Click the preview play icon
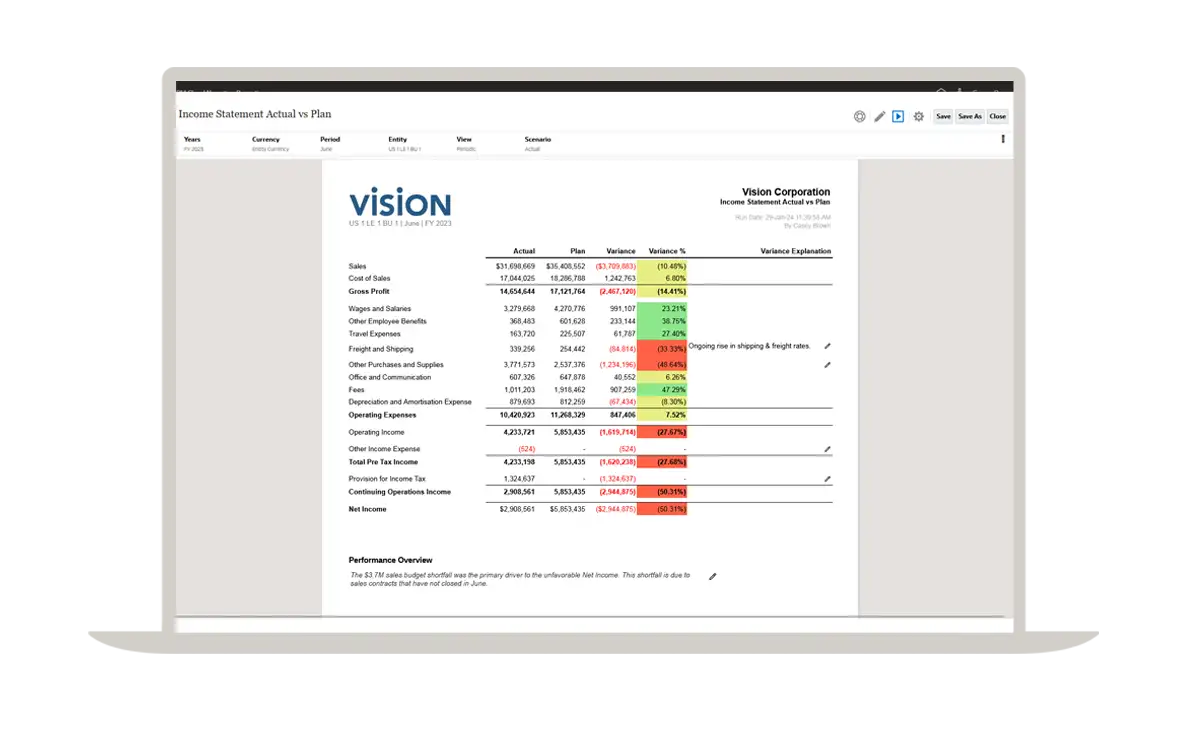1187x742 pixels. tap(898, 117)
